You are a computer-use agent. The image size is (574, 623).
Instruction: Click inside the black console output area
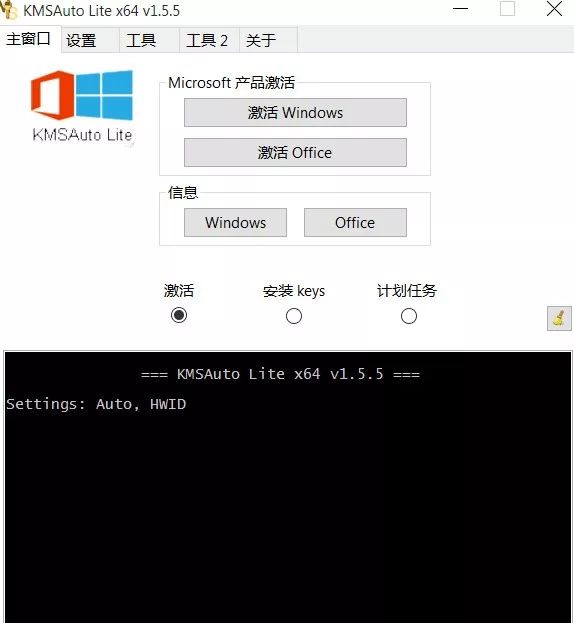(288, 487)
